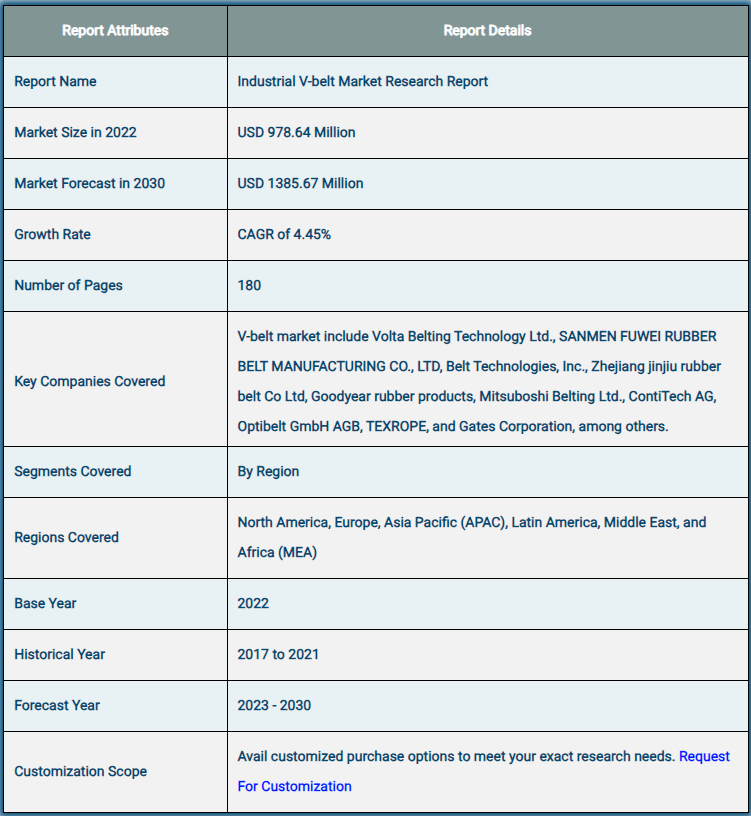The height and width of the screenshot is (816, 751).
Task: Click the Number of Pages label
Action: coord(68,286)
